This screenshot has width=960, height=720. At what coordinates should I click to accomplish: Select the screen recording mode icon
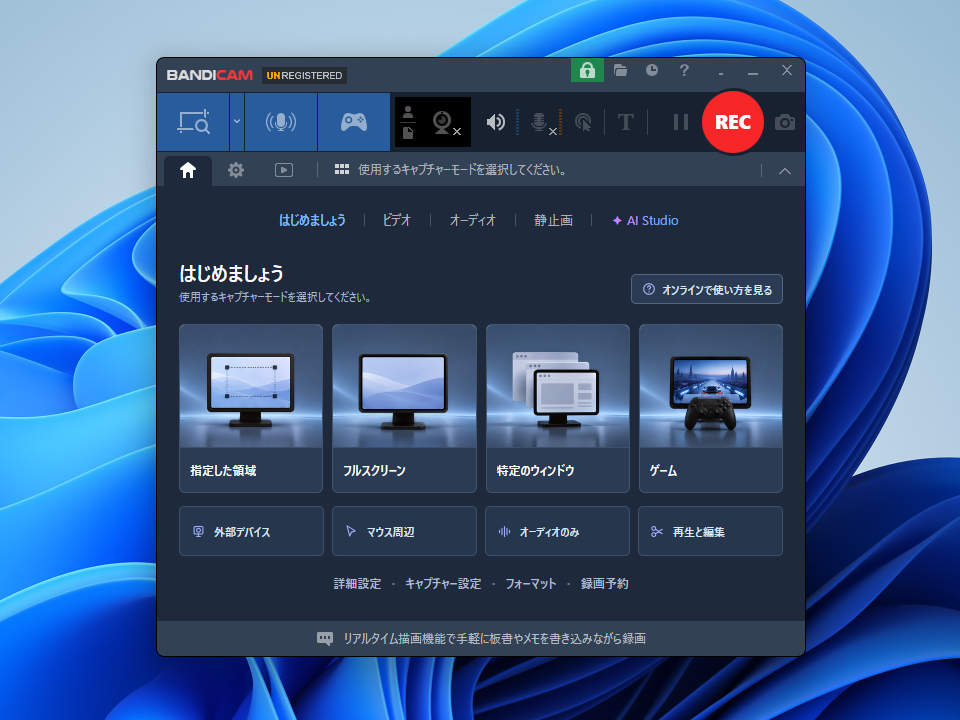pos(193,122)
